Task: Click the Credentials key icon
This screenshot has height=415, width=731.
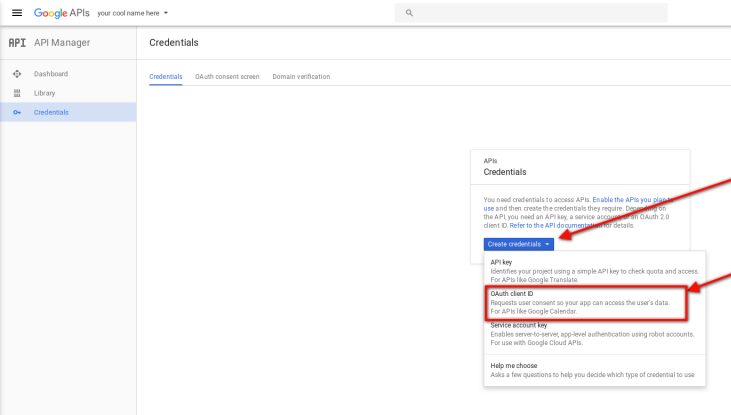Action: click(17, 112)
